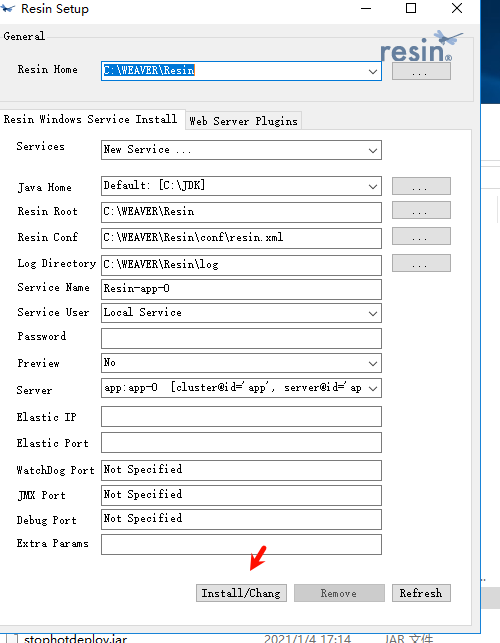Click the Resin Home browse button
Viewport: 500px width, 643px height.
[x=421, y=71]
